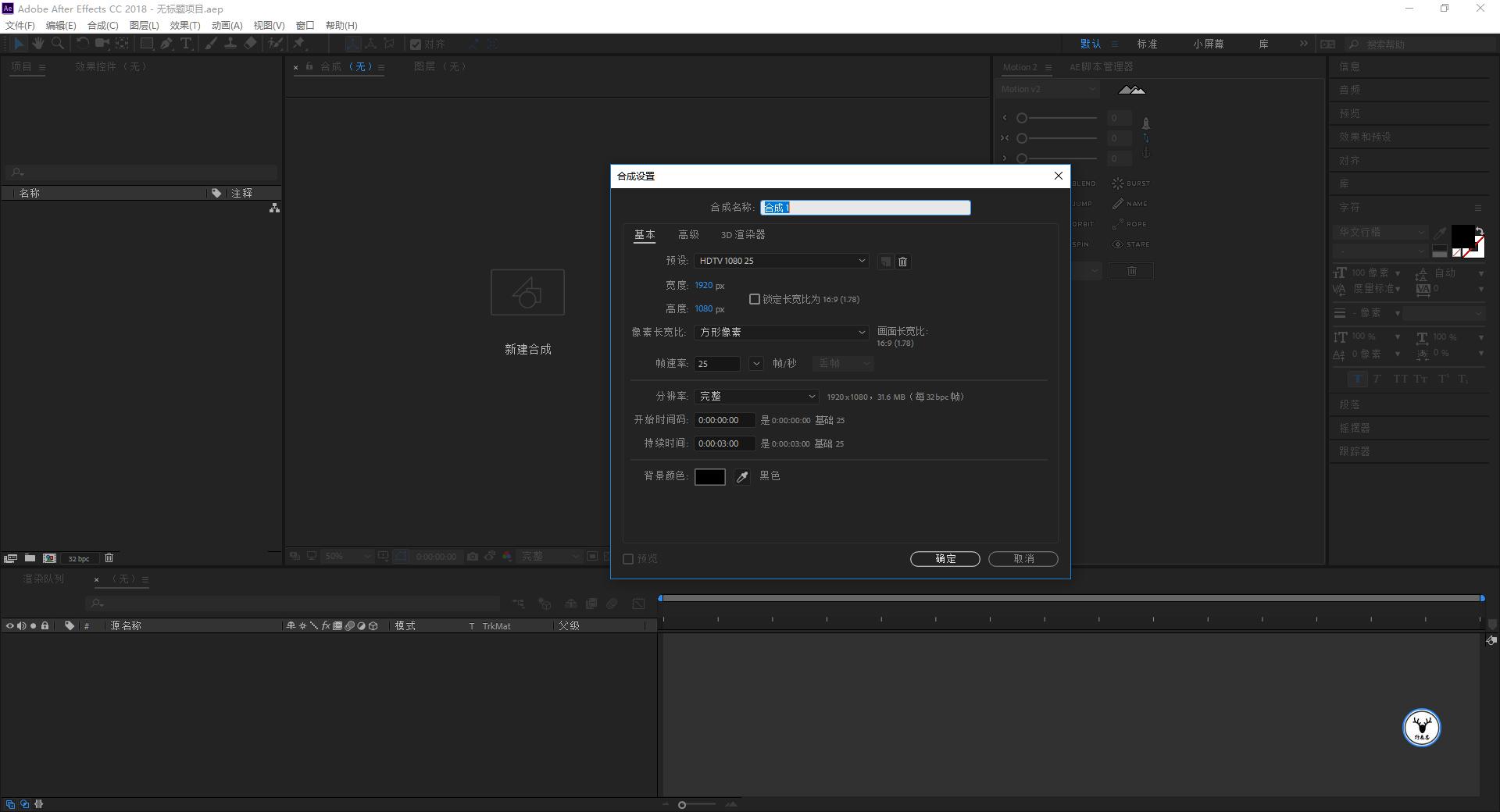
Task: Click the save preset icon
Action: (x=885, y=262)
